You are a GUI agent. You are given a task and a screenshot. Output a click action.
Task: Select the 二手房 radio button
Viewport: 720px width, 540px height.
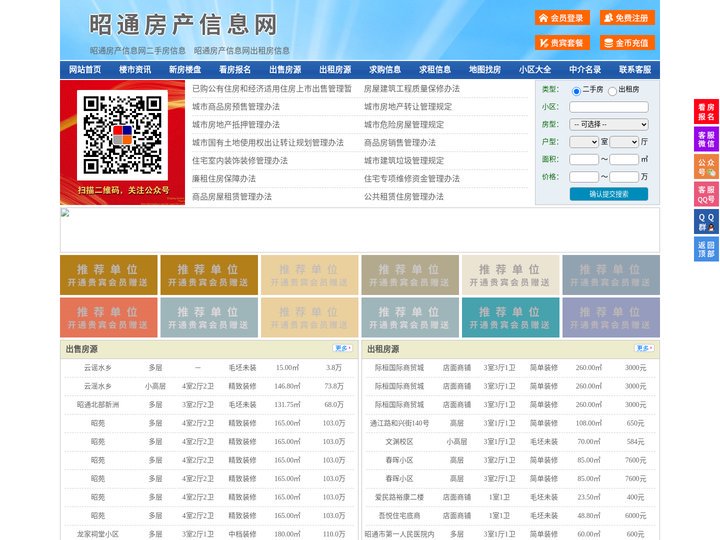tap(576, 91)
